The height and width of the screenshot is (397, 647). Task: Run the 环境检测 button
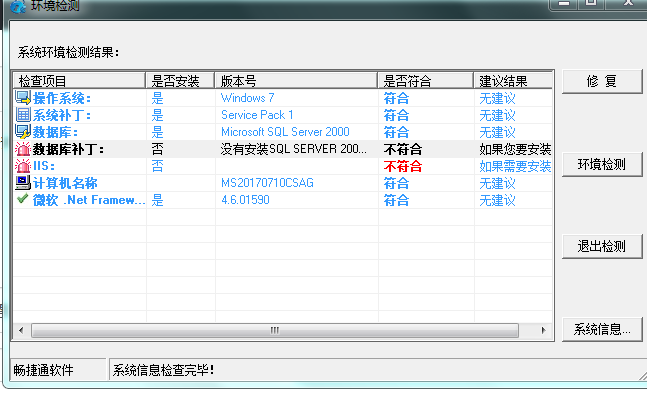coord(602,164)
